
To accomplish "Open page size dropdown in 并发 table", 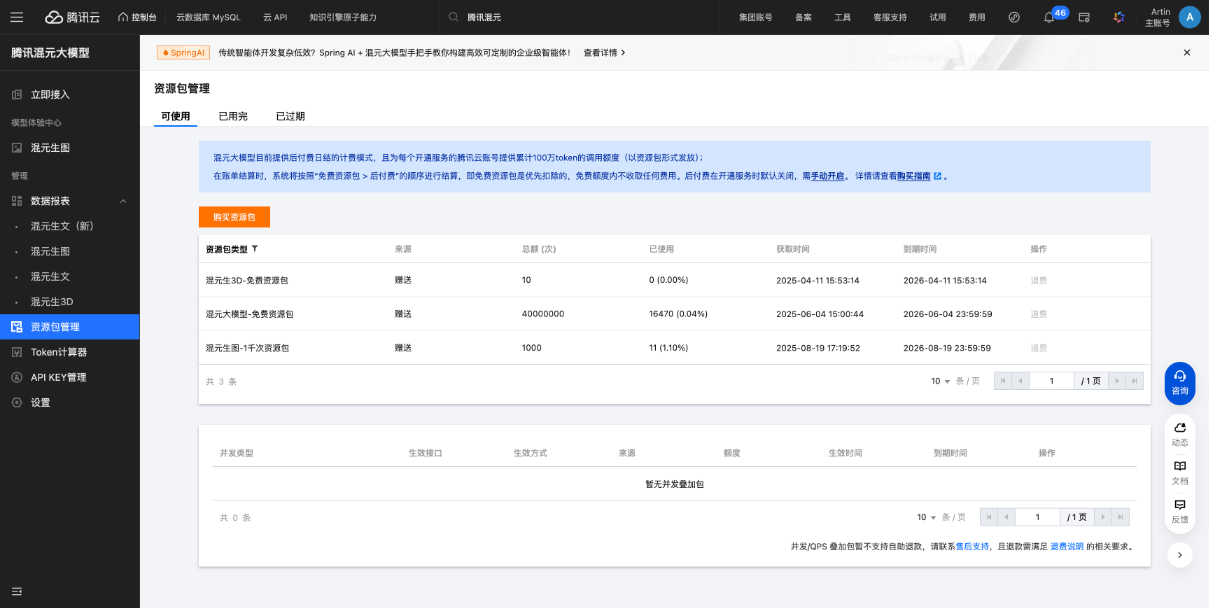I will (926, 517).
